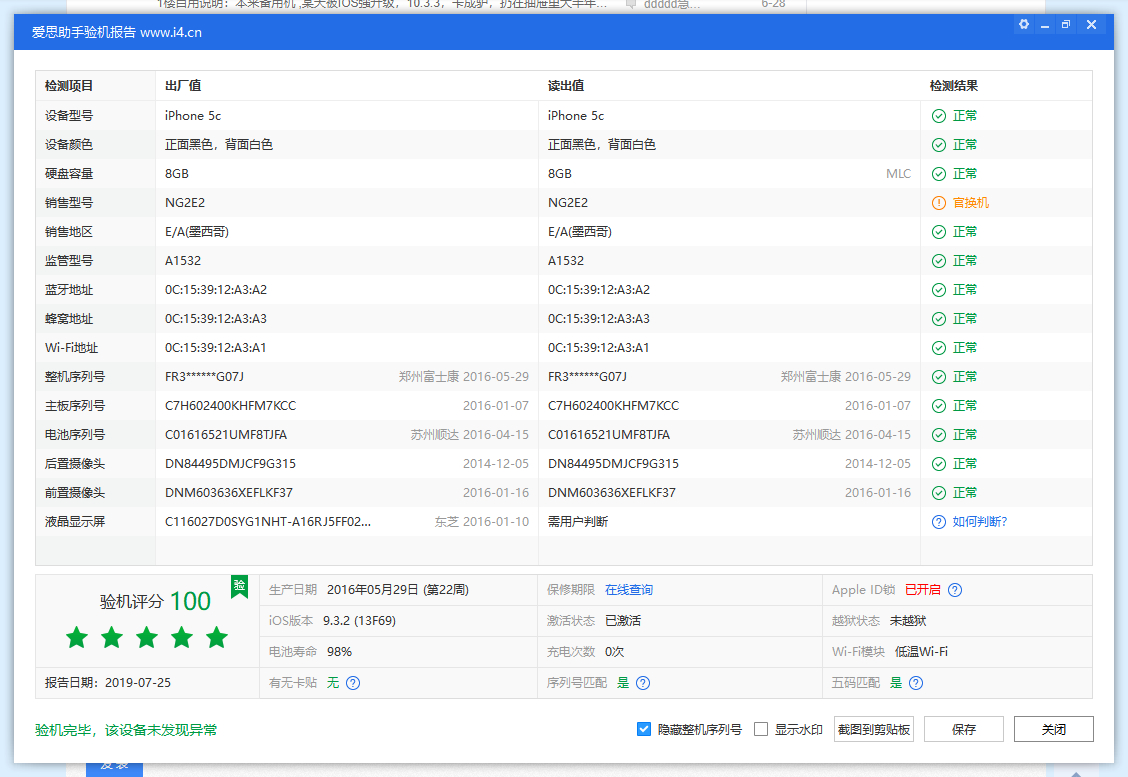Click the green 验 badge icon
This screenshot has width=1128, height=777.
pyautogui.click(x=240, y=586)
